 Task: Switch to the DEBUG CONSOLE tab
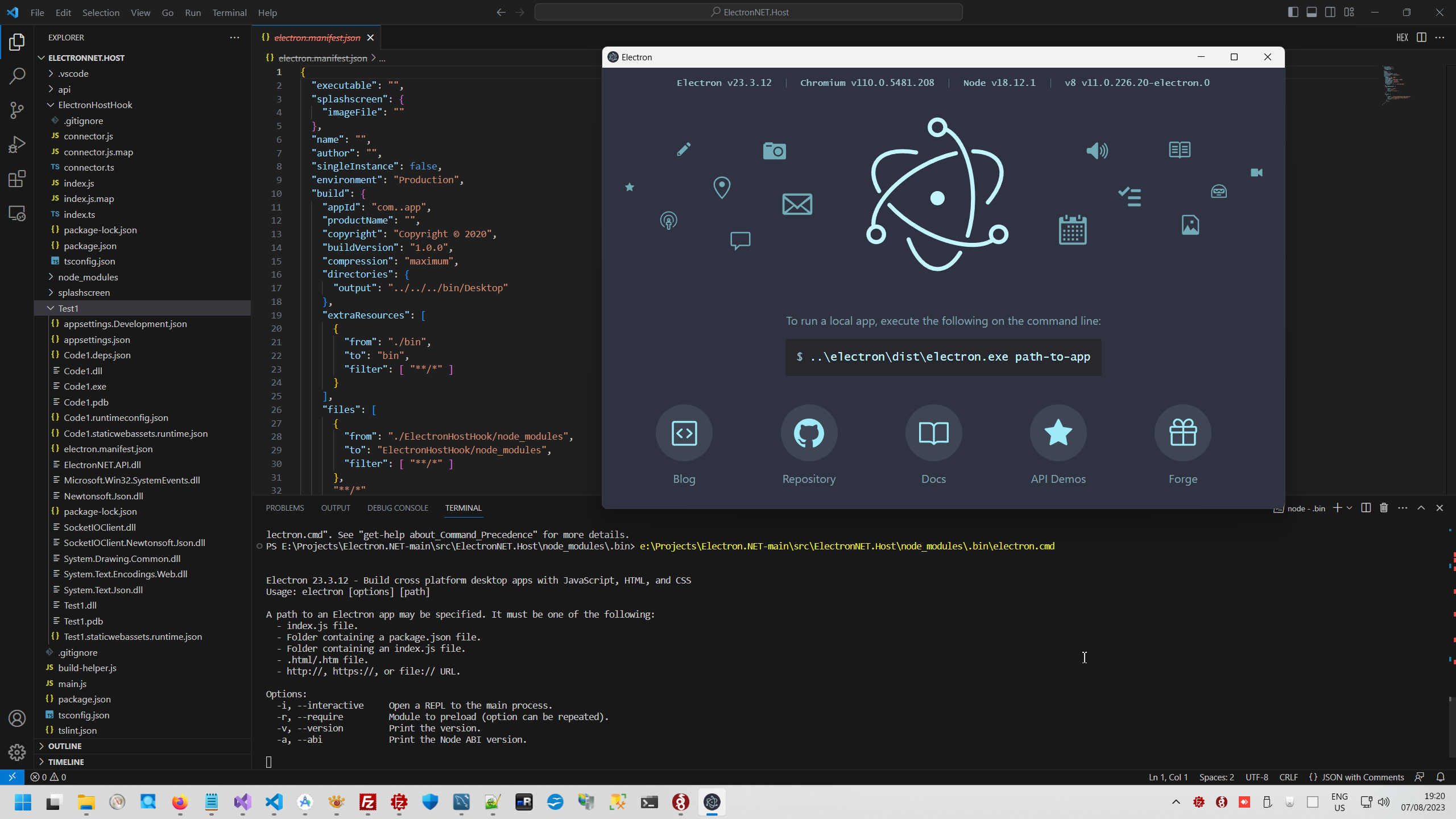pyautogui.click(x=398, y=508)
